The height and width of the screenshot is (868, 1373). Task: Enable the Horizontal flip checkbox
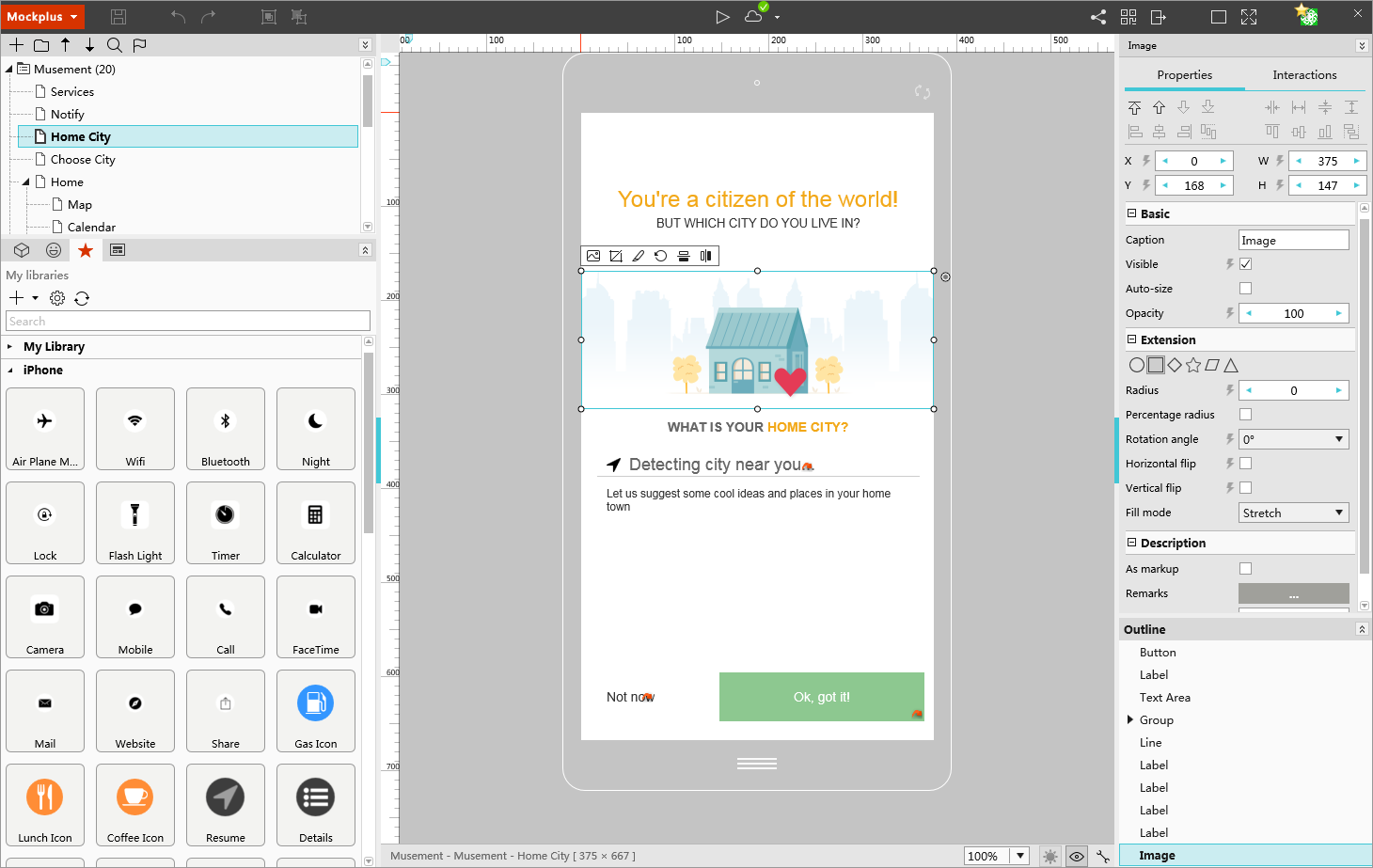1246,464
